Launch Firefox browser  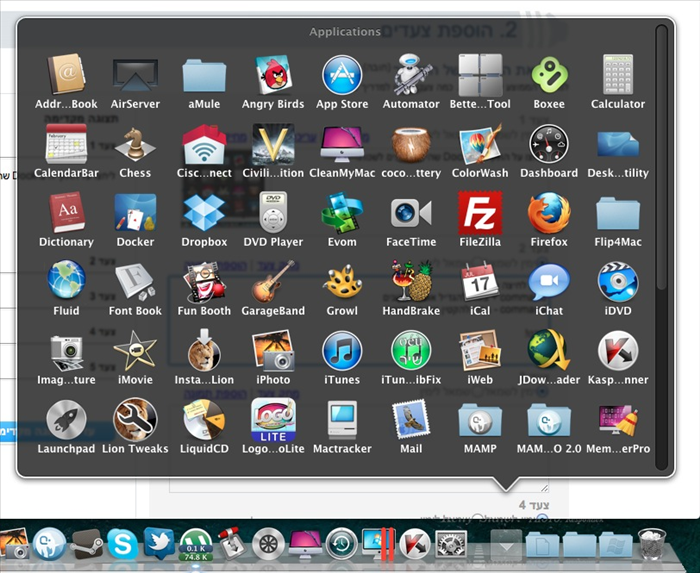549,212
